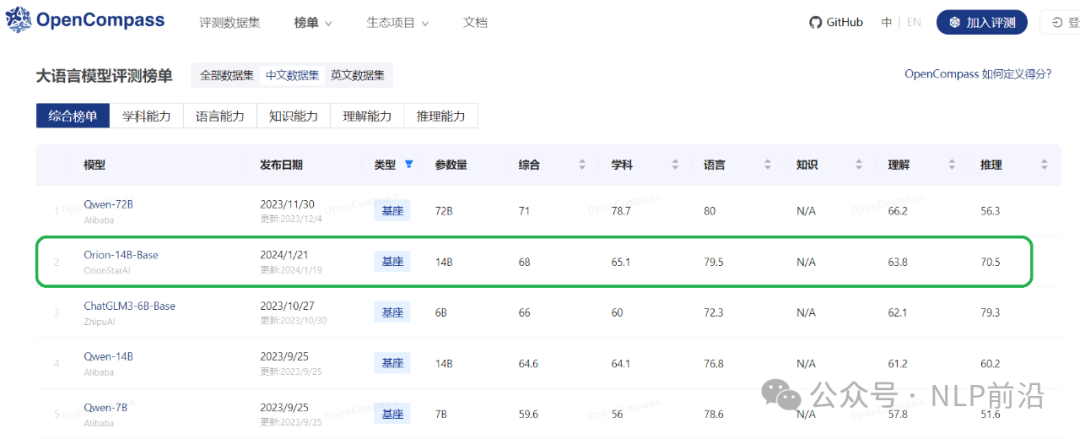This screenshot has width=1080, height=439.
Task: Click the 2023/10/27 release date
Action: click(x=286, y=306)
